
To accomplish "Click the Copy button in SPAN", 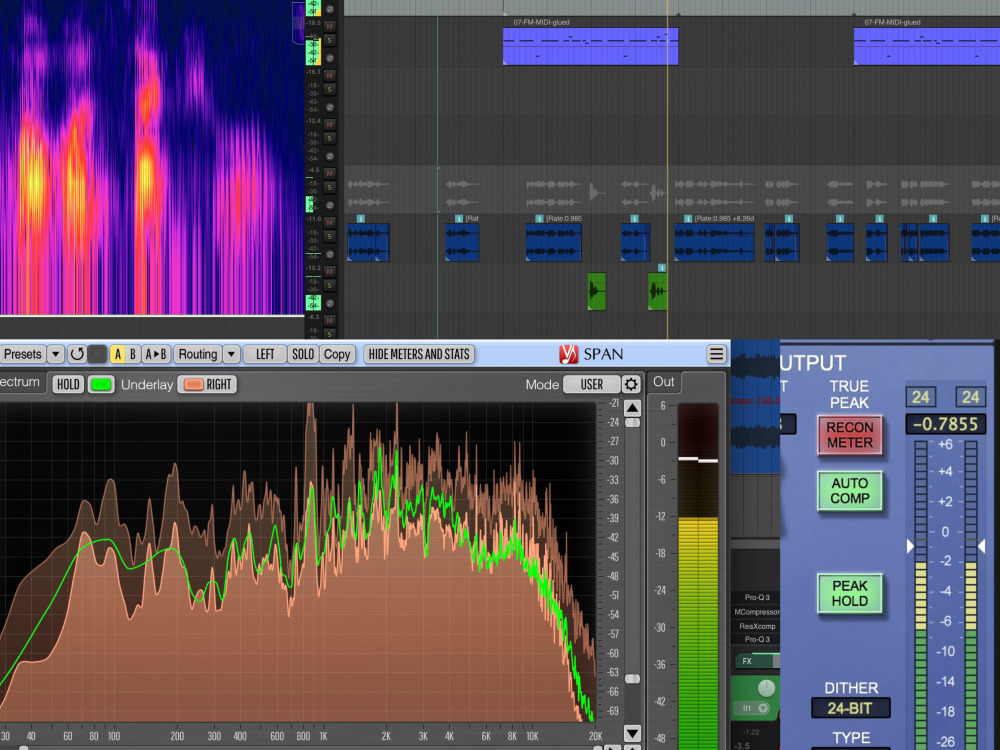I will pos(337,354).
